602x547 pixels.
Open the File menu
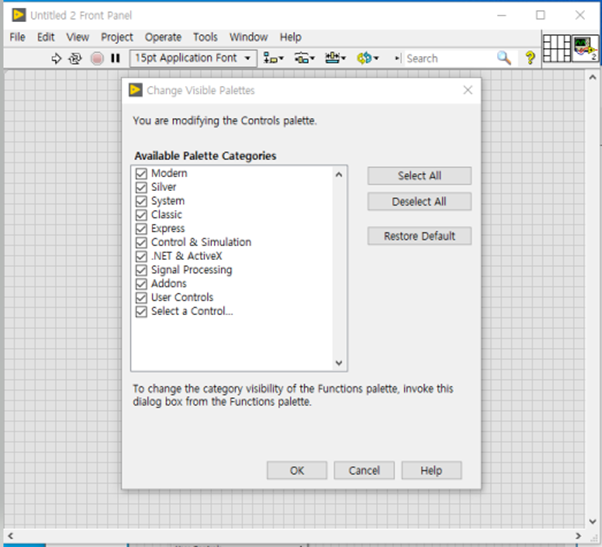coord(17,37)
